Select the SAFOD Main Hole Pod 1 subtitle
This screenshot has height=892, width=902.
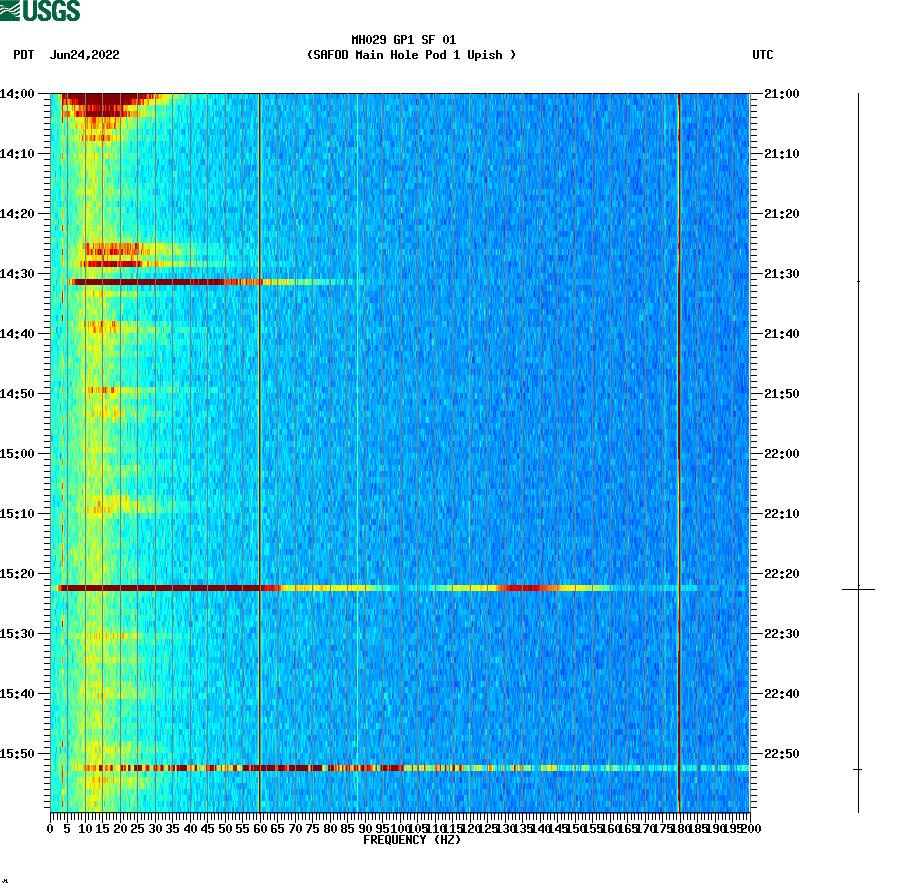pos(411,56)
